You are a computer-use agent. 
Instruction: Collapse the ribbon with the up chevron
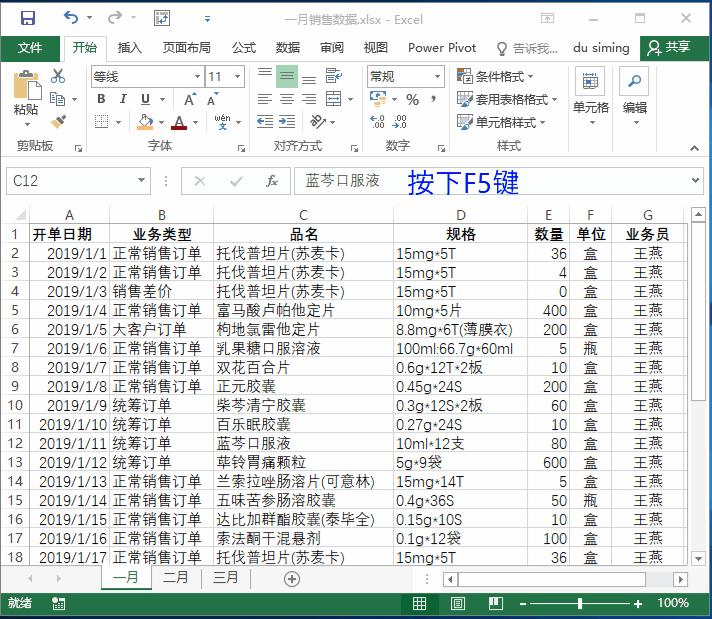tap(694, 148)
